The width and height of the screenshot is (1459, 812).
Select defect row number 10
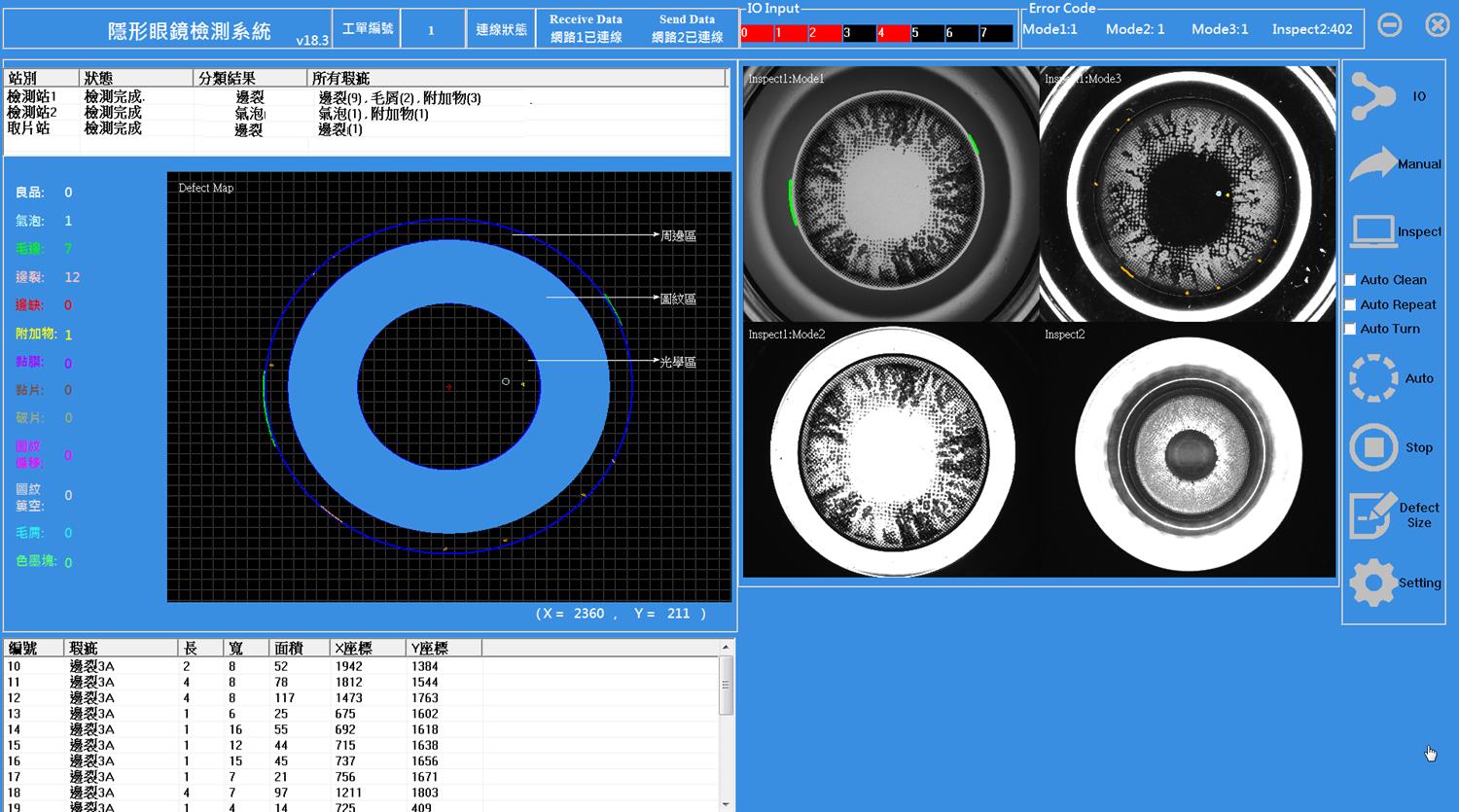pyautogui.click(x=361, y=666)
